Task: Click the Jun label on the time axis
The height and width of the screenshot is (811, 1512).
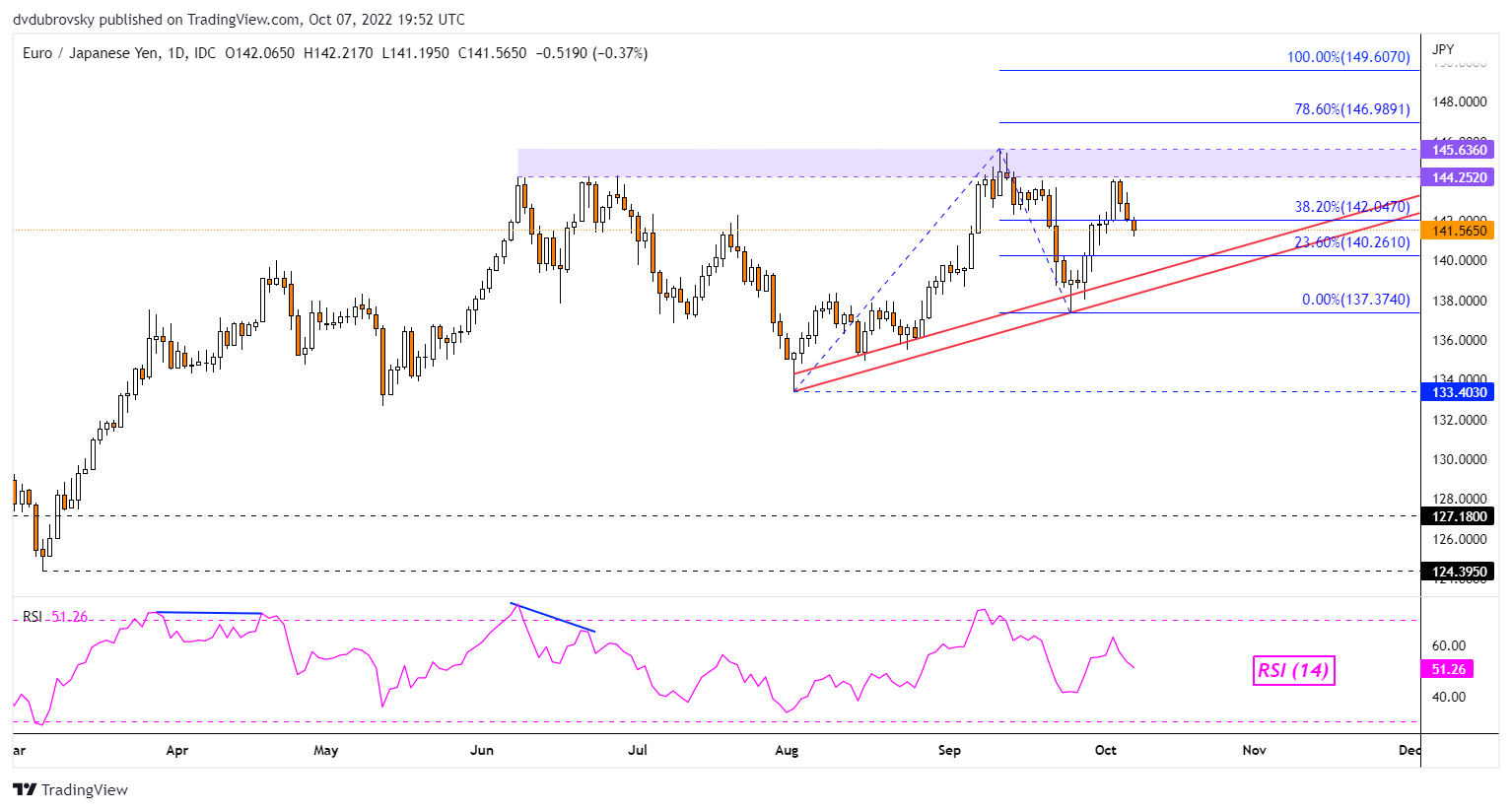Action: (x=482, y=750)
